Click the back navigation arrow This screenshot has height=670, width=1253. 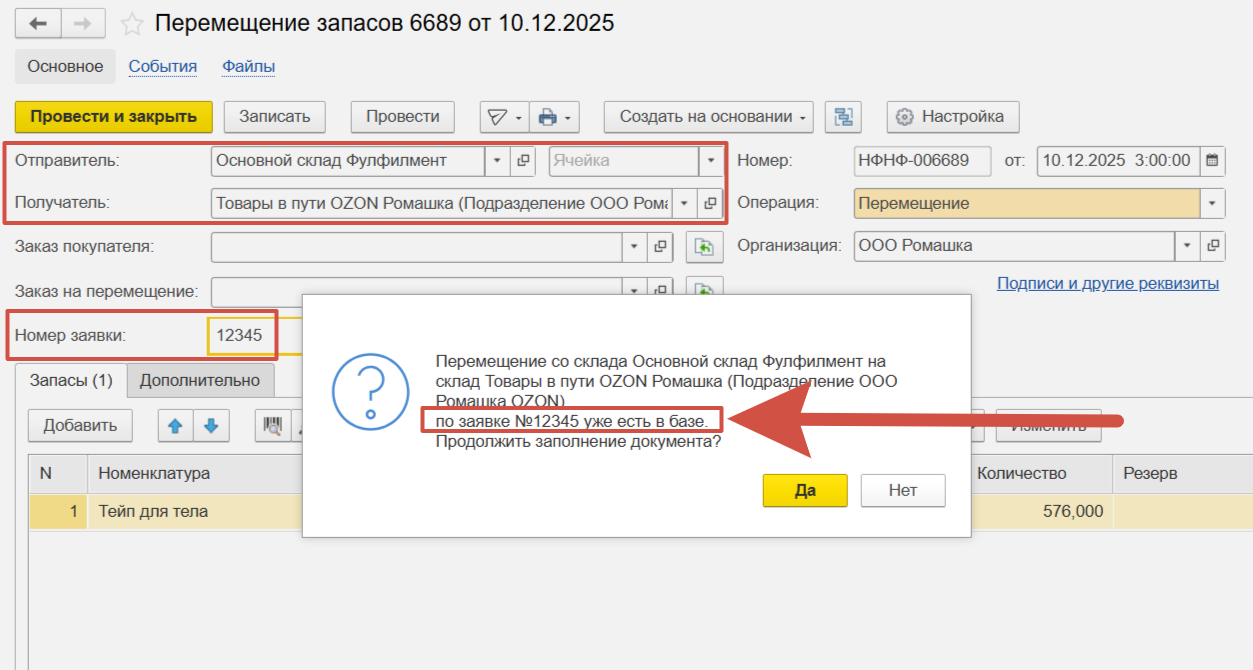[39, 23]
